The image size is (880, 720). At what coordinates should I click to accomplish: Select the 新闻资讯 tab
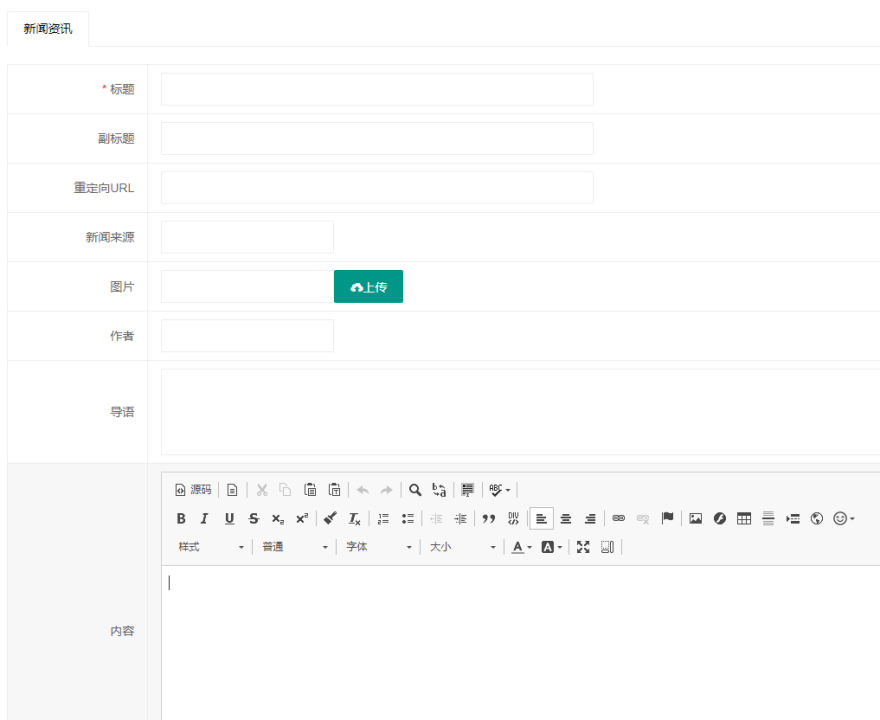point(48,29)
